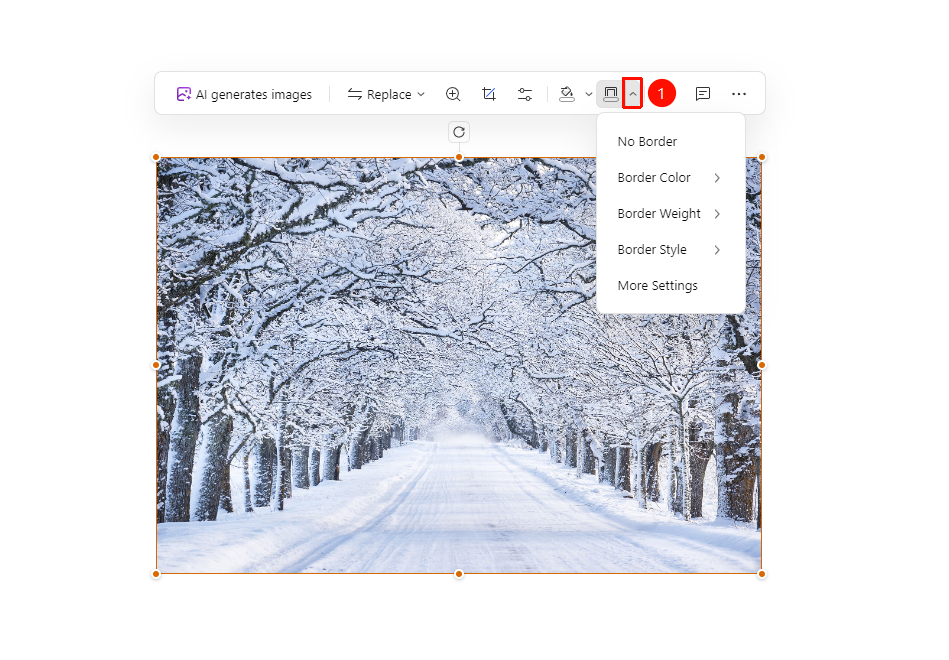Collapse the border options chevron
Viewport: 949px width, 660px height.
[632, 94]
